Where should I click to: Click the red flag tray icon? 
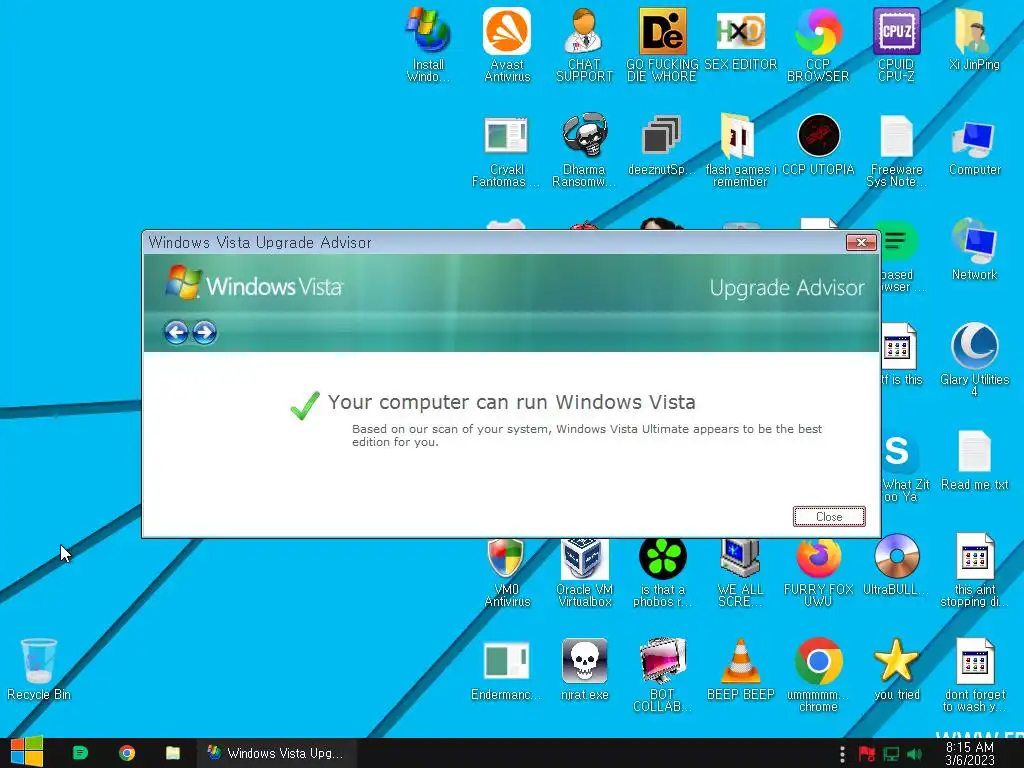tap(867, 754)
